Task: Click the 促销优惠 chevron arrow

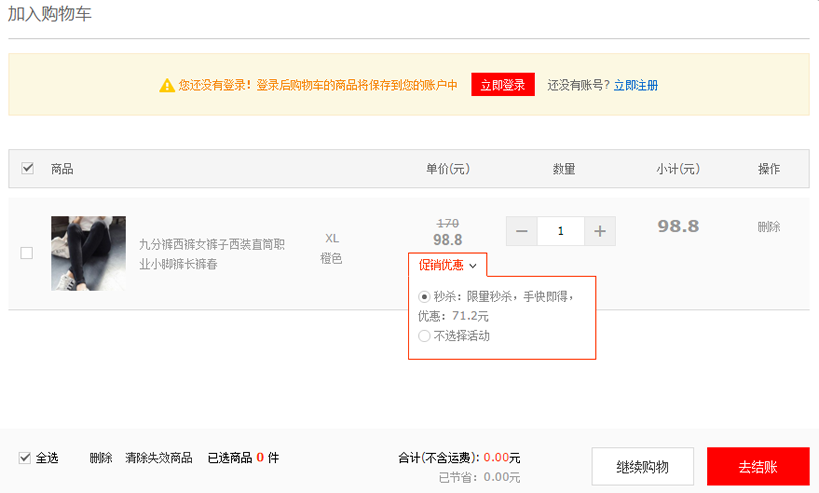Action: tap(473, 265)
